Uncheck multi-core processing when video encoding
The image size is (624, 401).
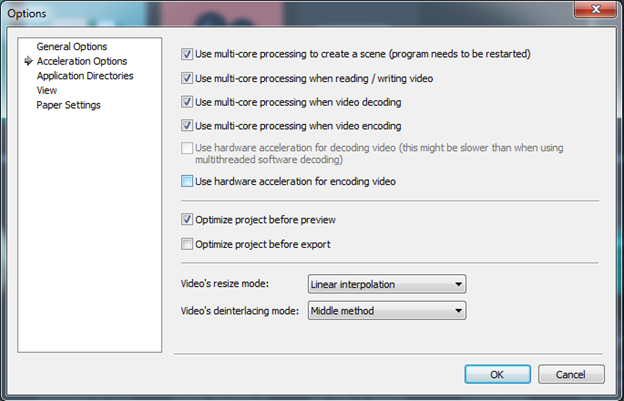[187, 126]
